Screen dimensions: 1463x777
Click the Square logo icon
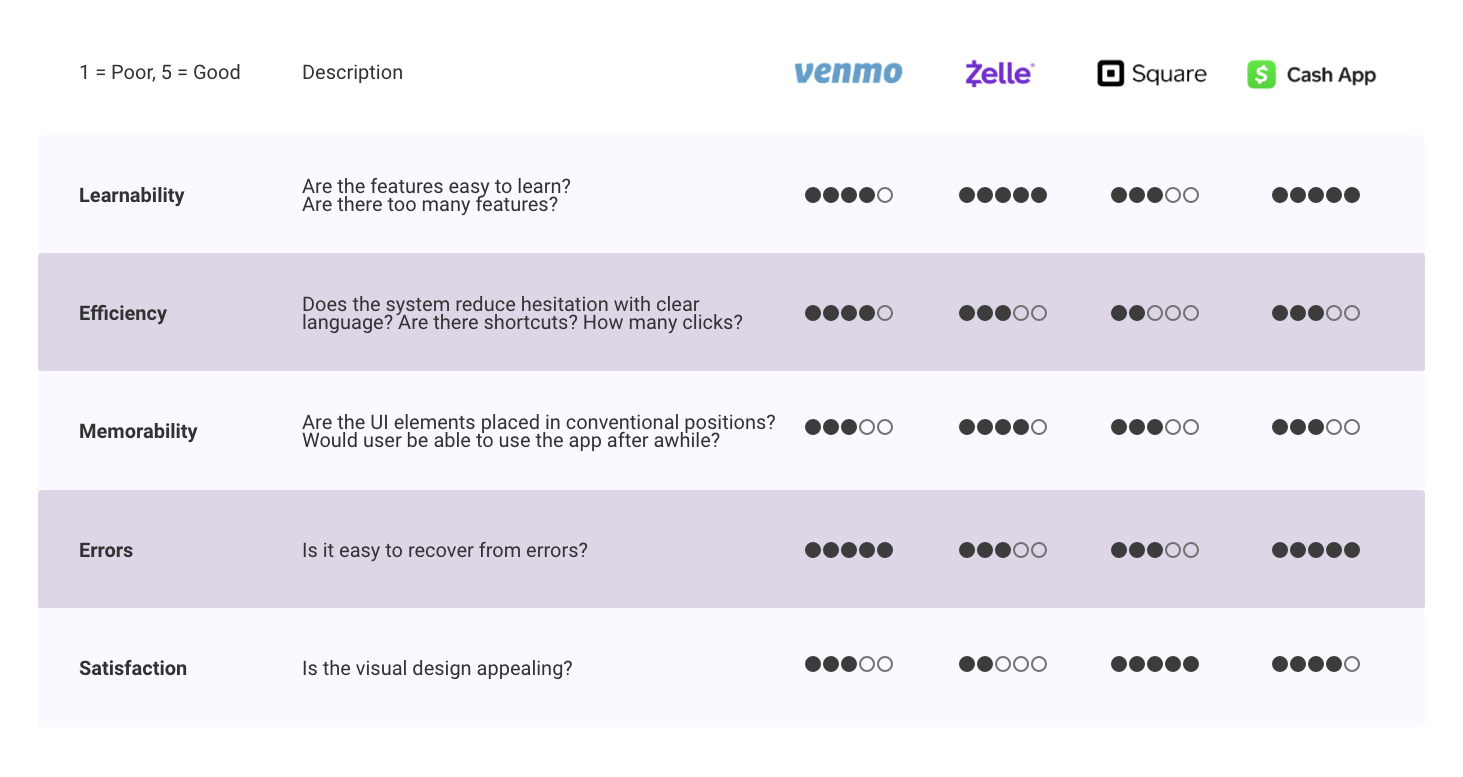(1110, 74)
